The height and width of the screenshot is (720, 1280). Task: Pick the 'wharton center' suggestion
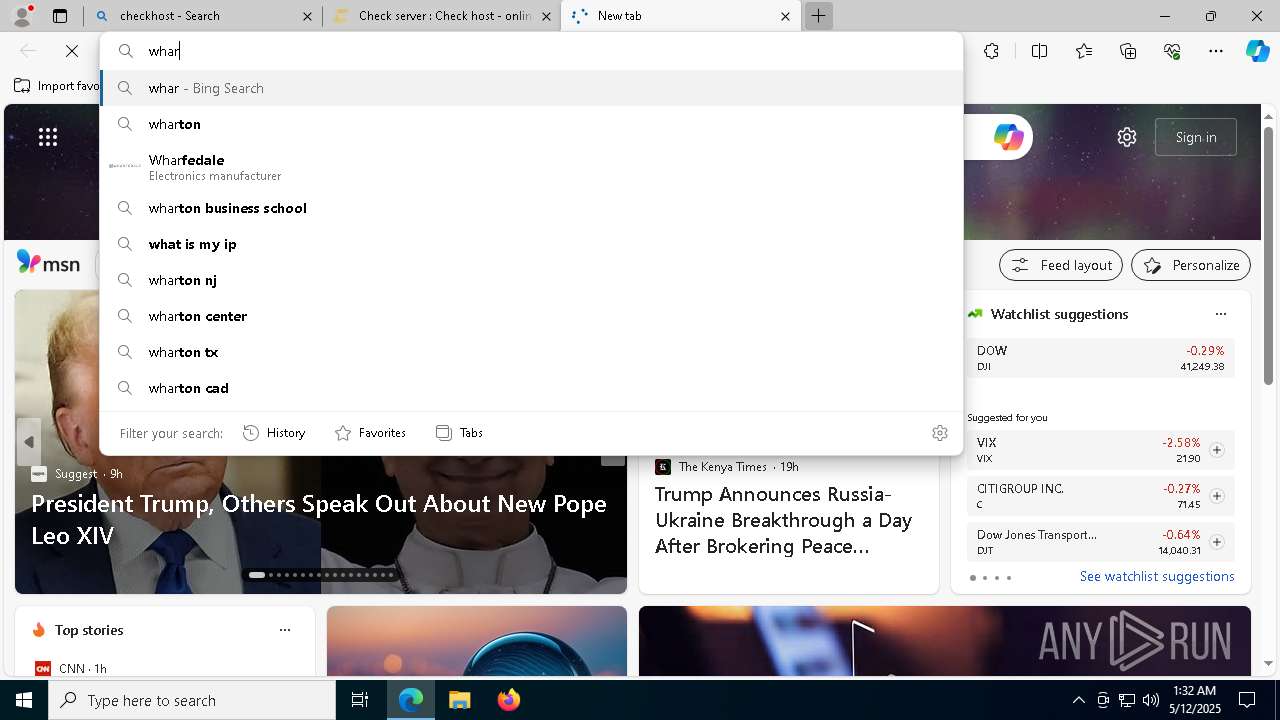(x=531, y=316)
